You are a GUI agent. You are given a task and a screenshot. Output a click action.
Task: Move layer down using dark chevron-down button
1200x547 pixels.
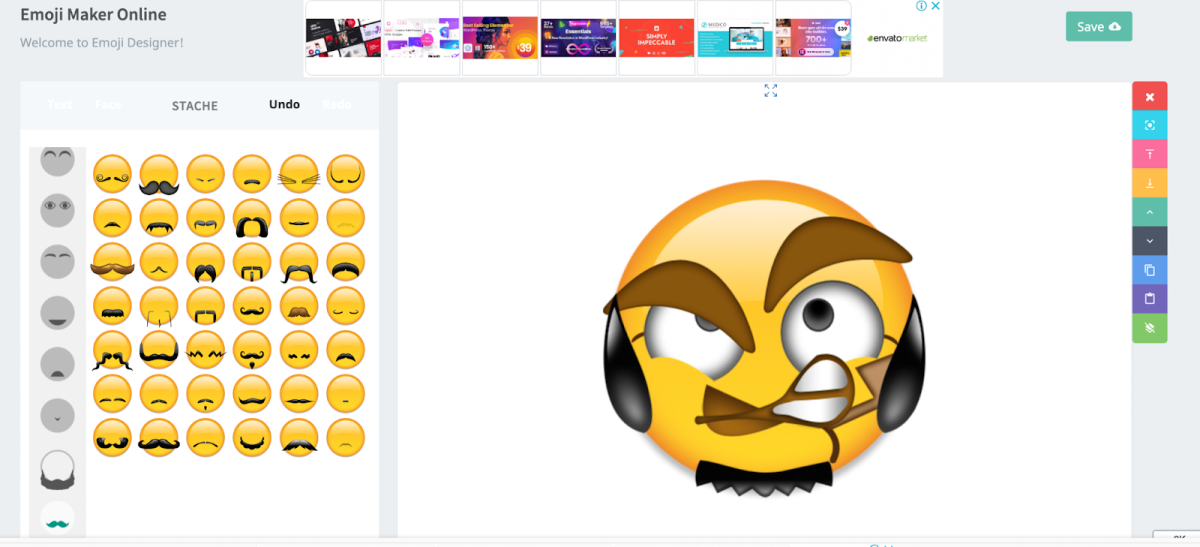pos(1150,241)
